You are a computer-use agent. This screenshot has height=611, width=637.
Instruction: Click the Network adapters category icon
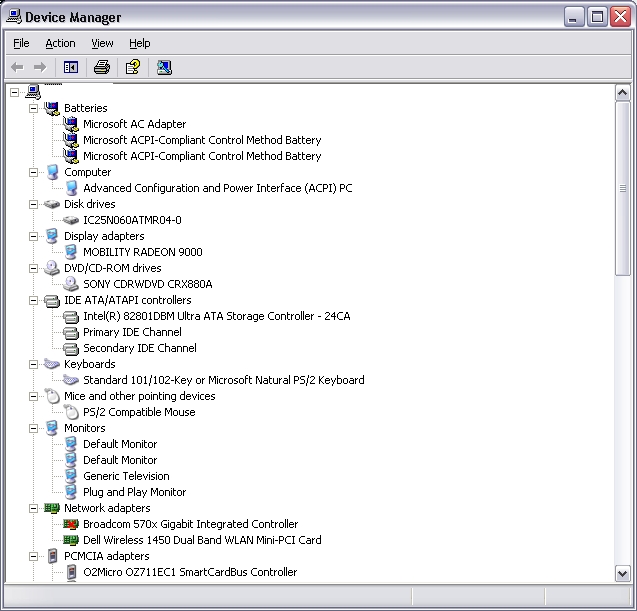[x=52, y=508]
